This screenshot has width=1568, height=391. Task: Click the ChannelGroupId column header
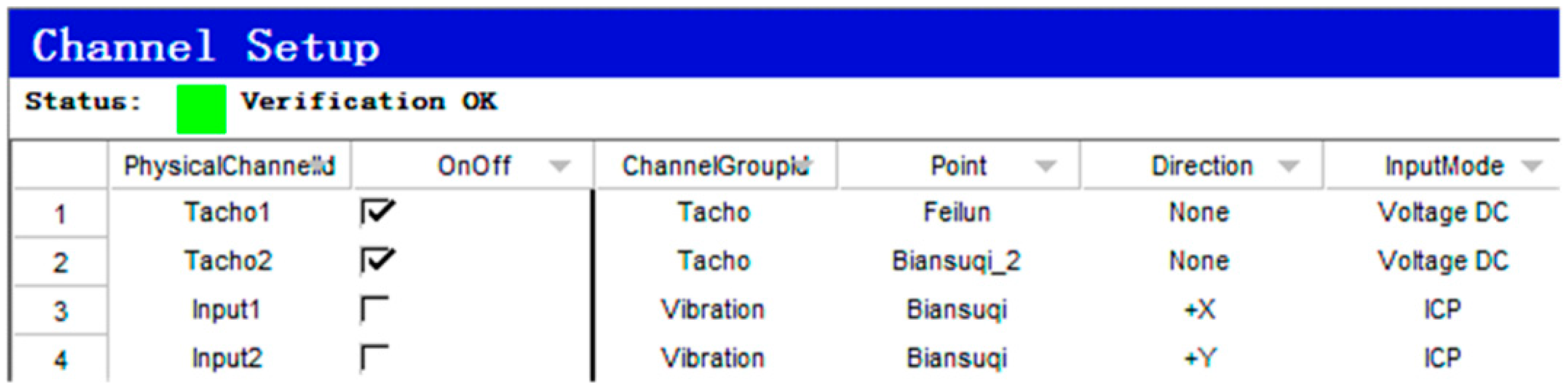point(715,166)
